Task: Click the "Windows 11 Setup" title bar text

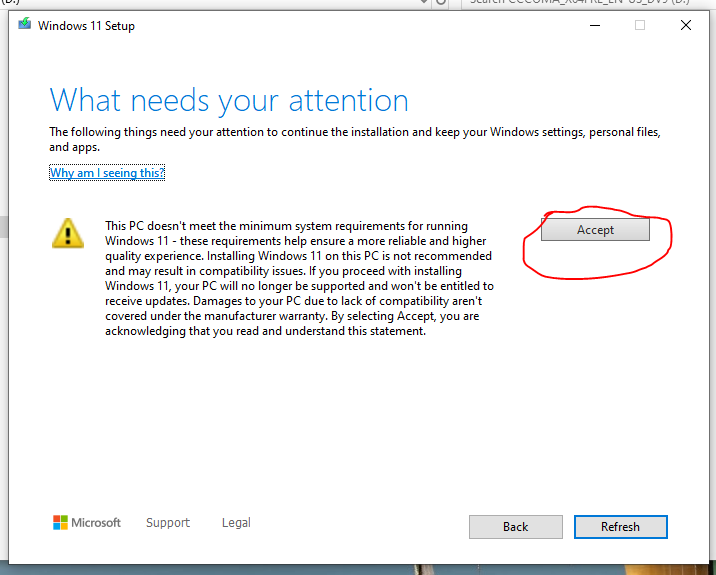Action: coord(86,25)
